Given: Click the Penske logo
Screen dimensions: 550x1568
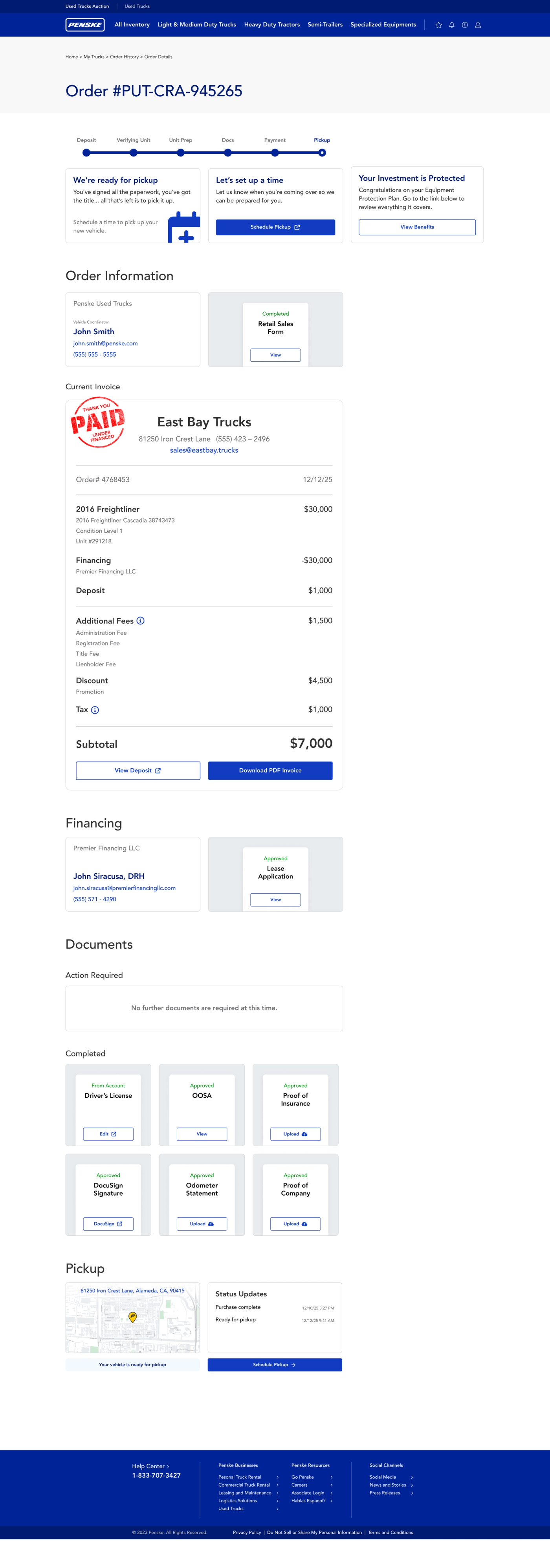Looking at the screenshot, I should tap(85, 25).
